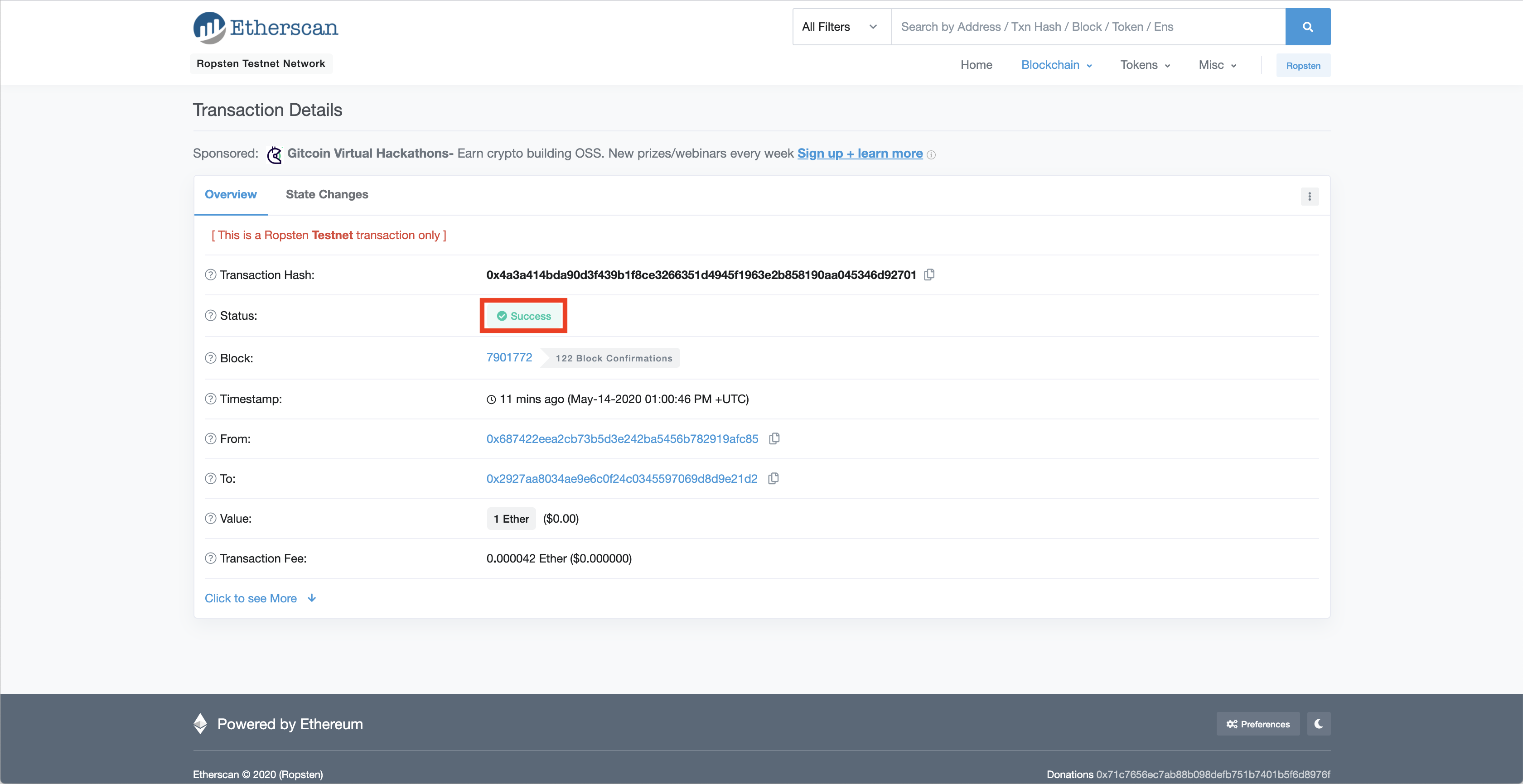Click the Status help question icon
Image resolution: width=1523 pixels, height=784 pixels.
pyautogui.click(x=210, y=316)
